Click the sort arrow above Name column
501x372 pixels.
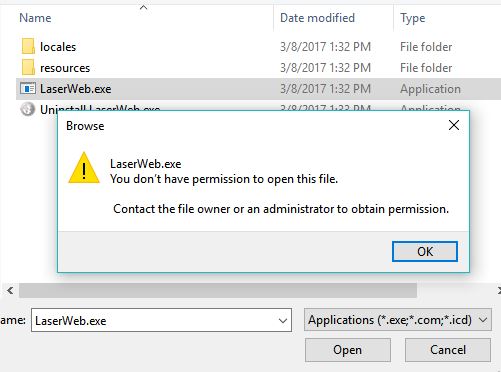[x=143, y=7]
